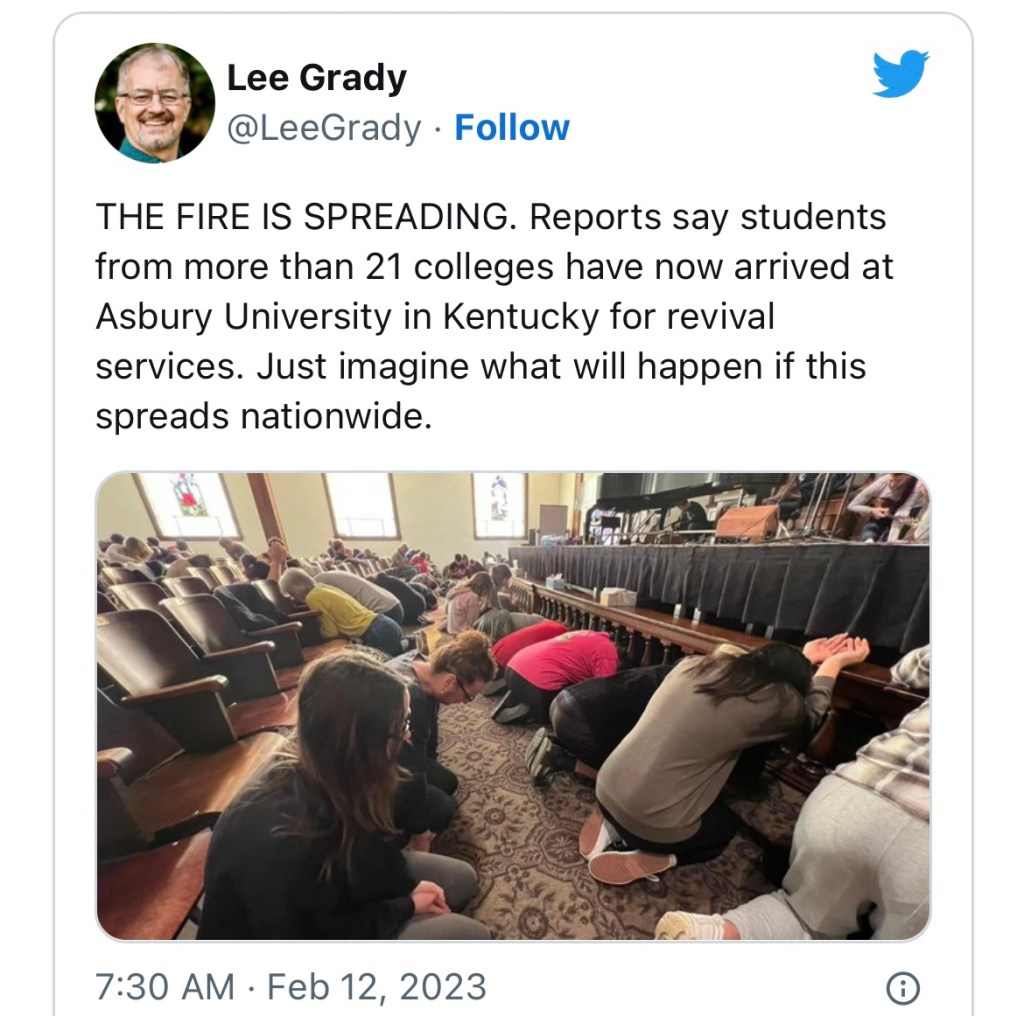Screen dimensions: 1024x1016
Task: Open the embedded revival photo
Action: [512, 705]
